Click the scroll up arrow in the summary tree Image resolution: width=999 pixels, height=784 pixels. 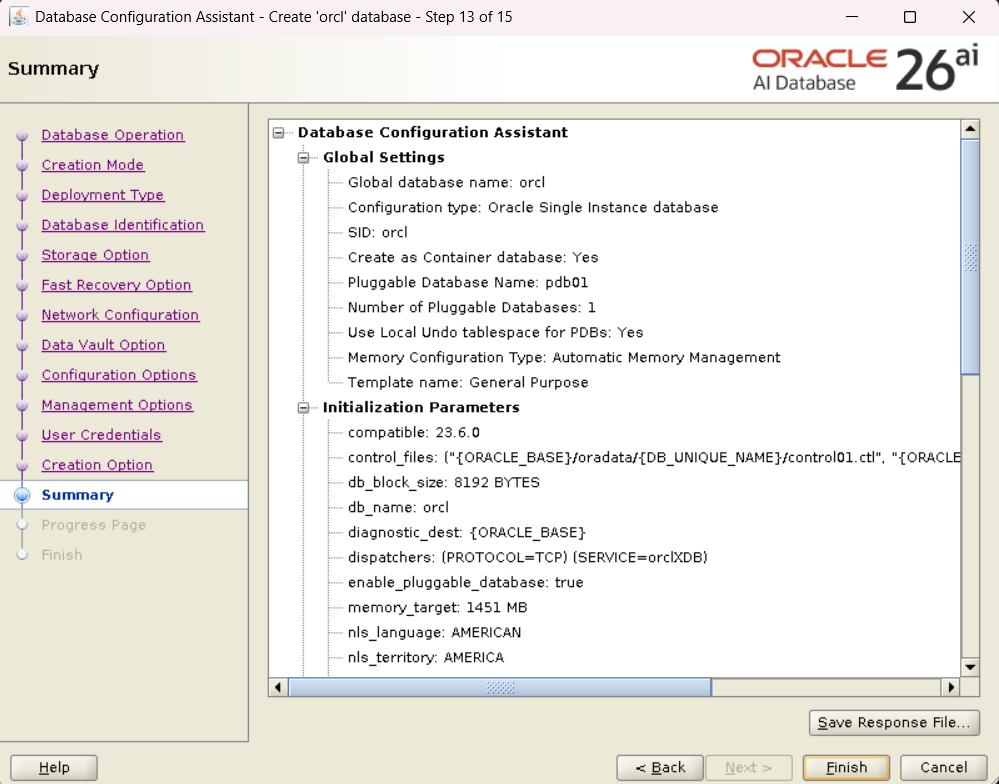pos(969,130)
